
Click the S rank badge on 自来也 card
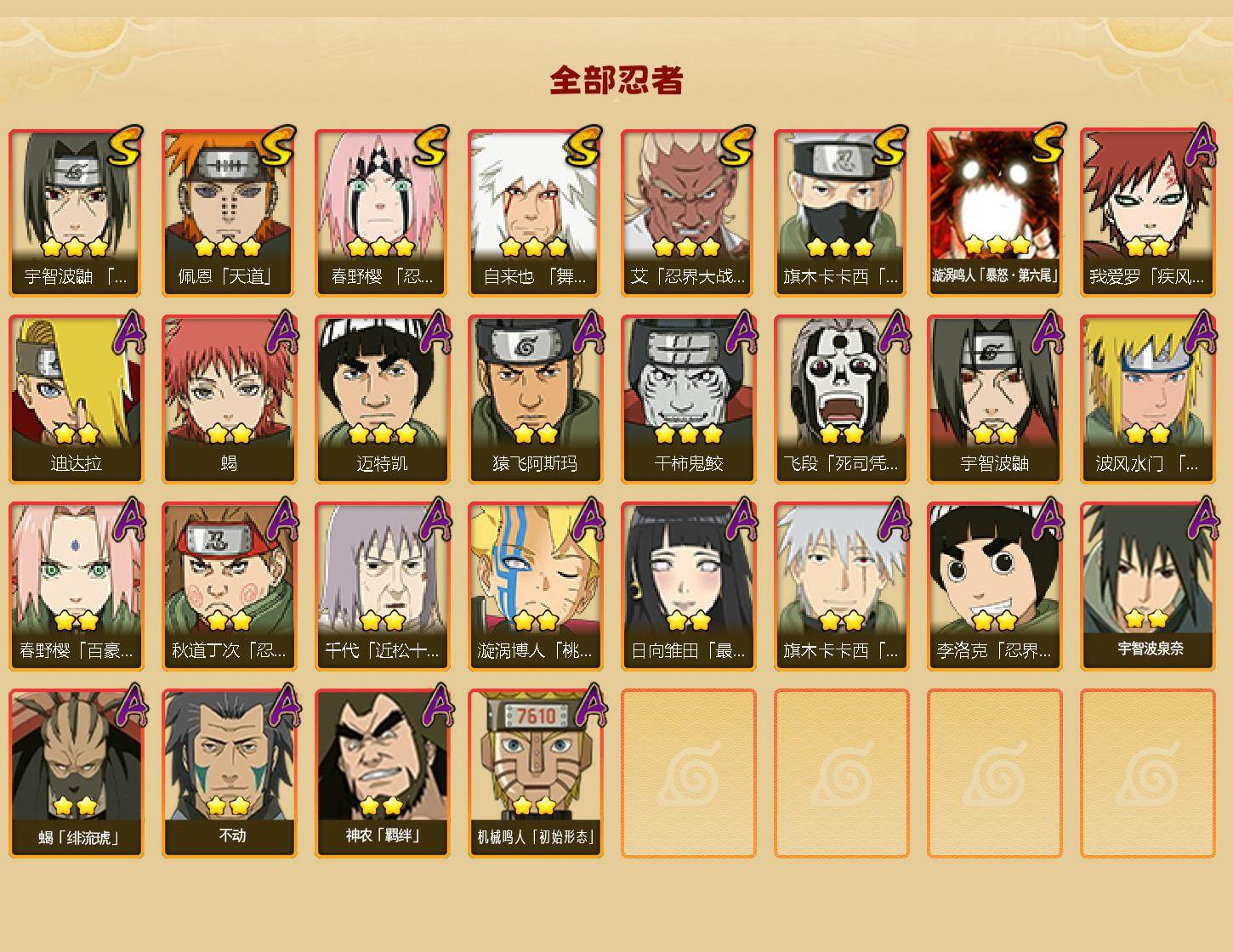(x=584, y=146)
